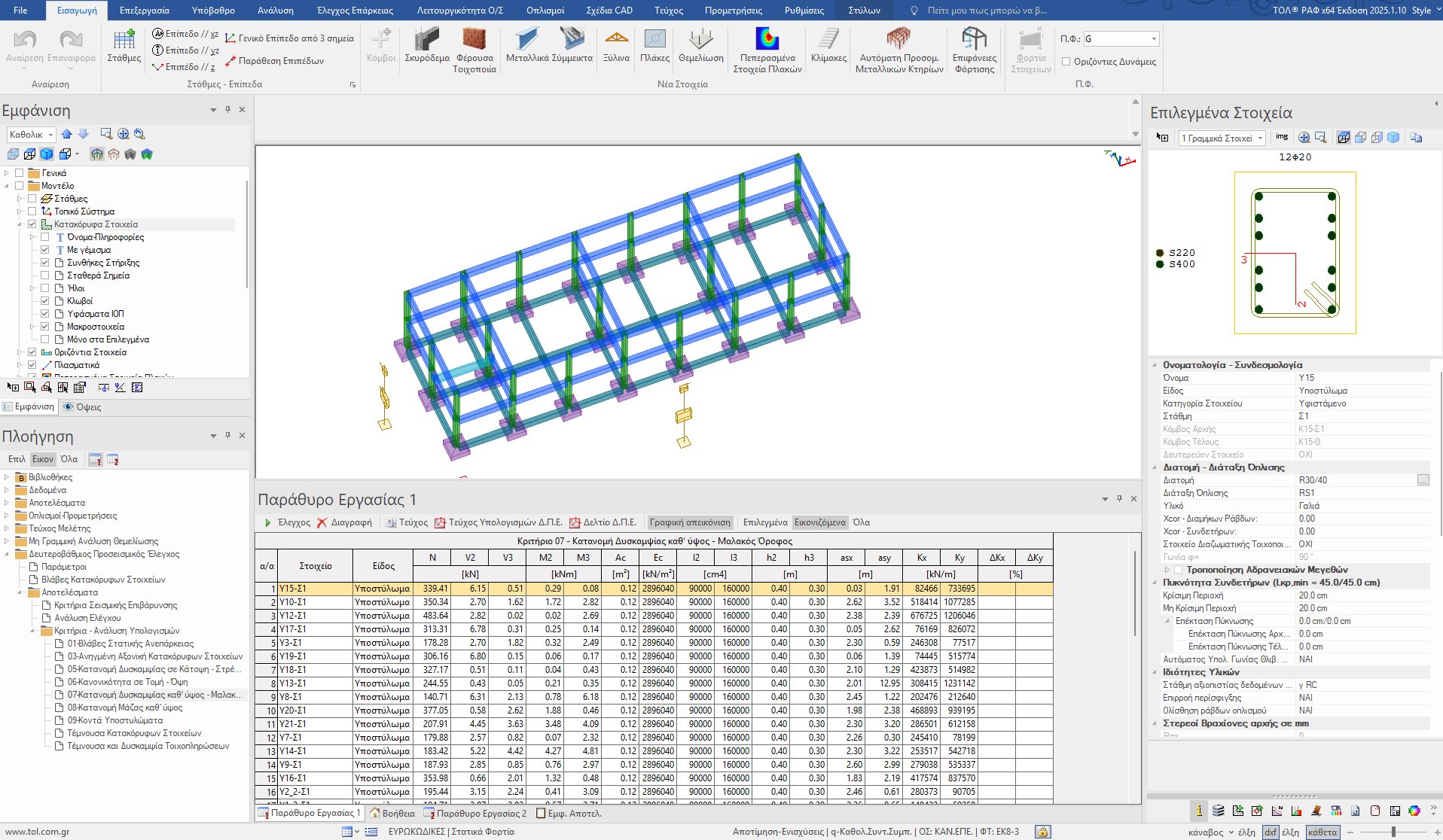The image size is (1443, 840).
Task: Click the zoom slider in status bar
Action: coord(1393,832)
